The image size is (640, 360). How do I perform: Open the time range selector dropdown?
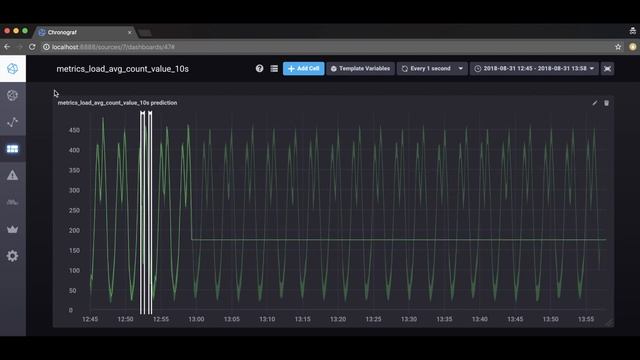tap(534, 69)
